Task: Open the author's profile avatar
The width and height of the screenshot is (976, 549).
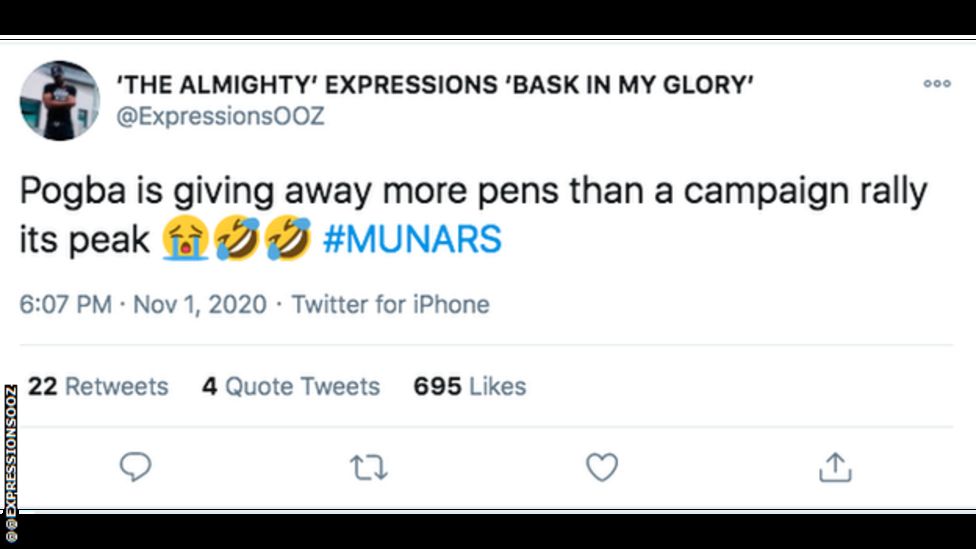Action: coord(60,100)
